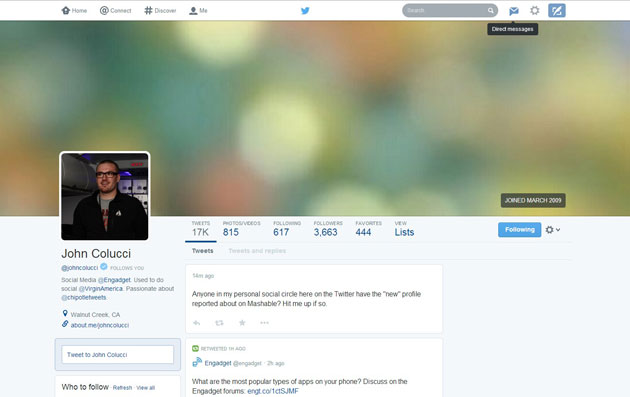The width and height of the screenshot is (630, 397).
Task: Click Walnut Creek, CA location text
Action: tap(95, 314)
